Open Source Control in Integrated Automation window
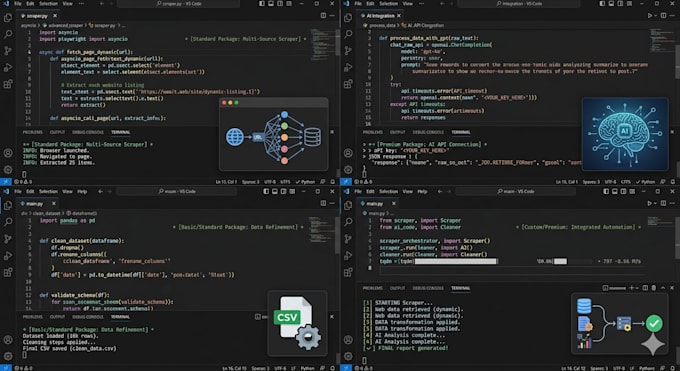680x371 pixels. [348, 239]
